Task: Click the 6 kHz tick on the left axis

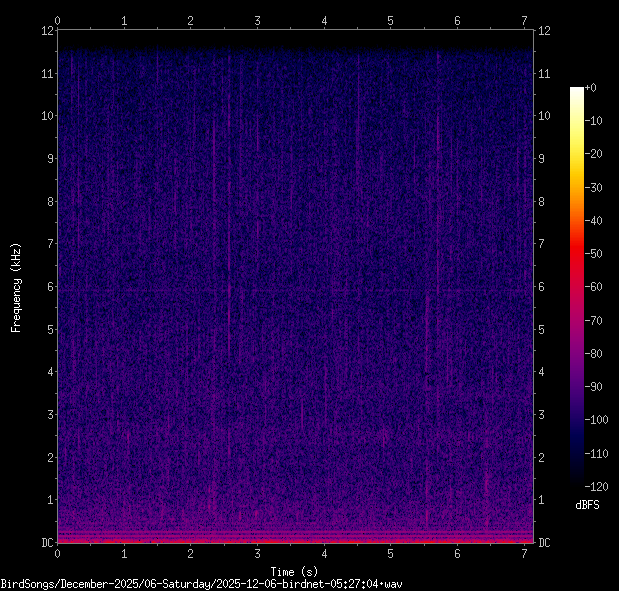Action: click(46, 287)
